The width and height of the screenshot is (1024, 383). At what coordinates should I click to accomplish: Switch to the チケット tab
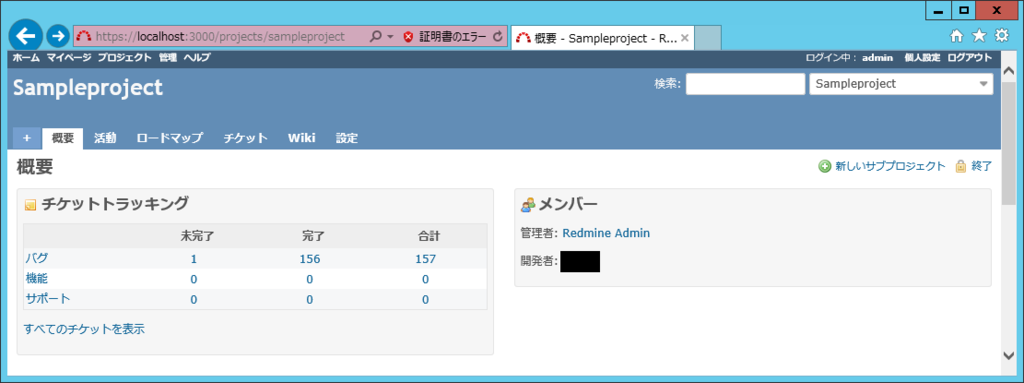pyautogui.click(x=246, y=138)
